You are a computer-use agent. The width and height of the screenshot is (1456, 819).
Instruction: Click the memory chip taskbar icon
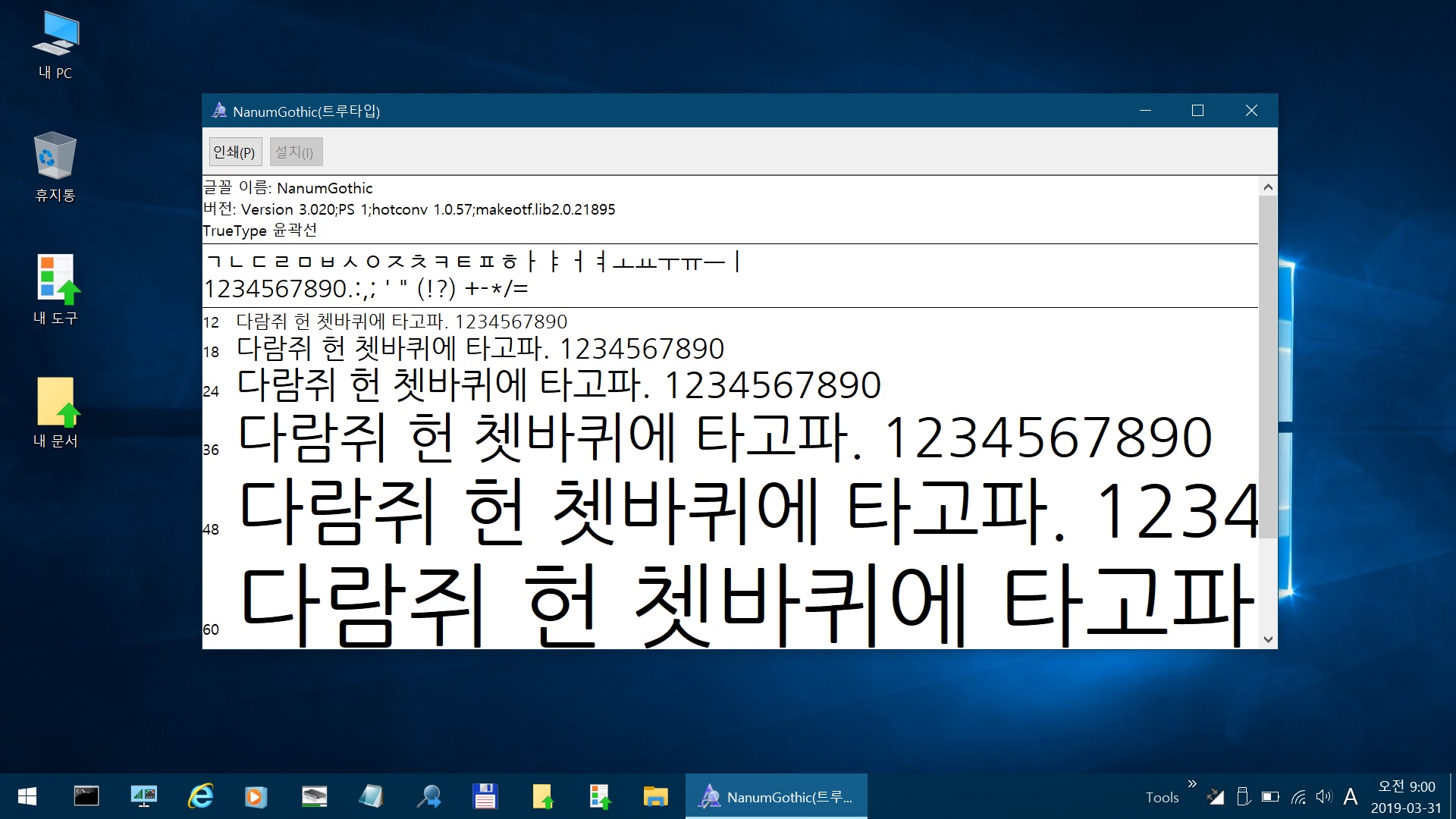coord(314,796)
